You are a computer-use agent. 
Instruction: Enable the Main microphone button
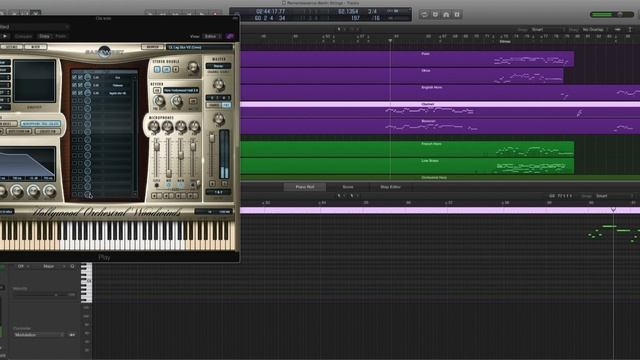click(181, 185)
